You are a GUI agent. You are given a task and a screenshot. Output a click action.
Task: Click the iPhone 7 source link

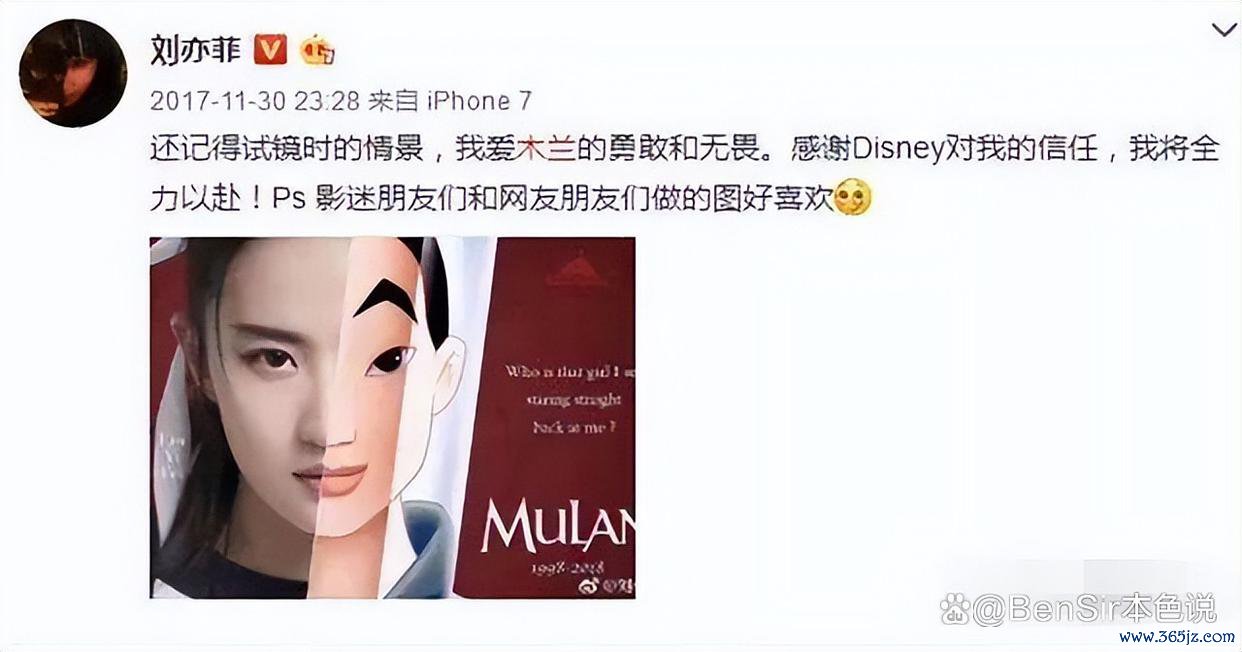coord(479,102)
